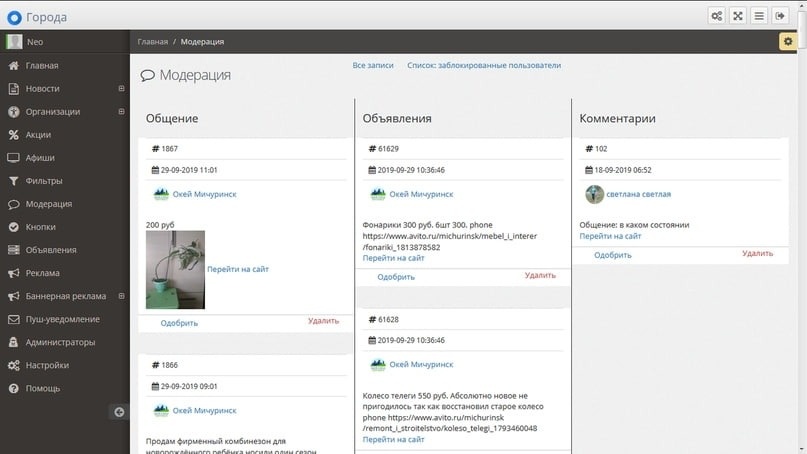Click the icon beside Организации
Viewport: 807px width, 454px height.
tap(13, 112)
